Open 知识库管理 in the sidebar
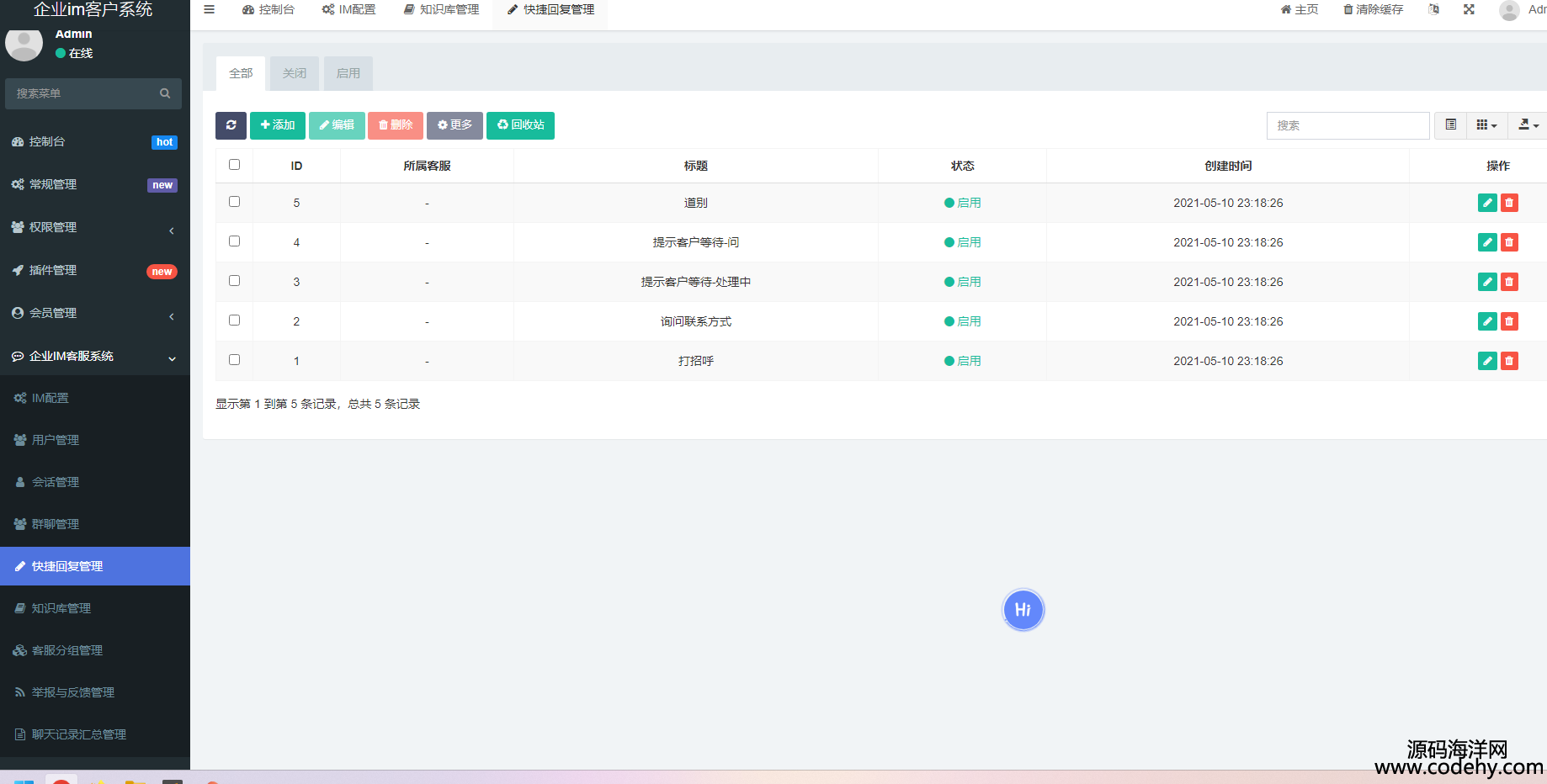 (61, 608)
